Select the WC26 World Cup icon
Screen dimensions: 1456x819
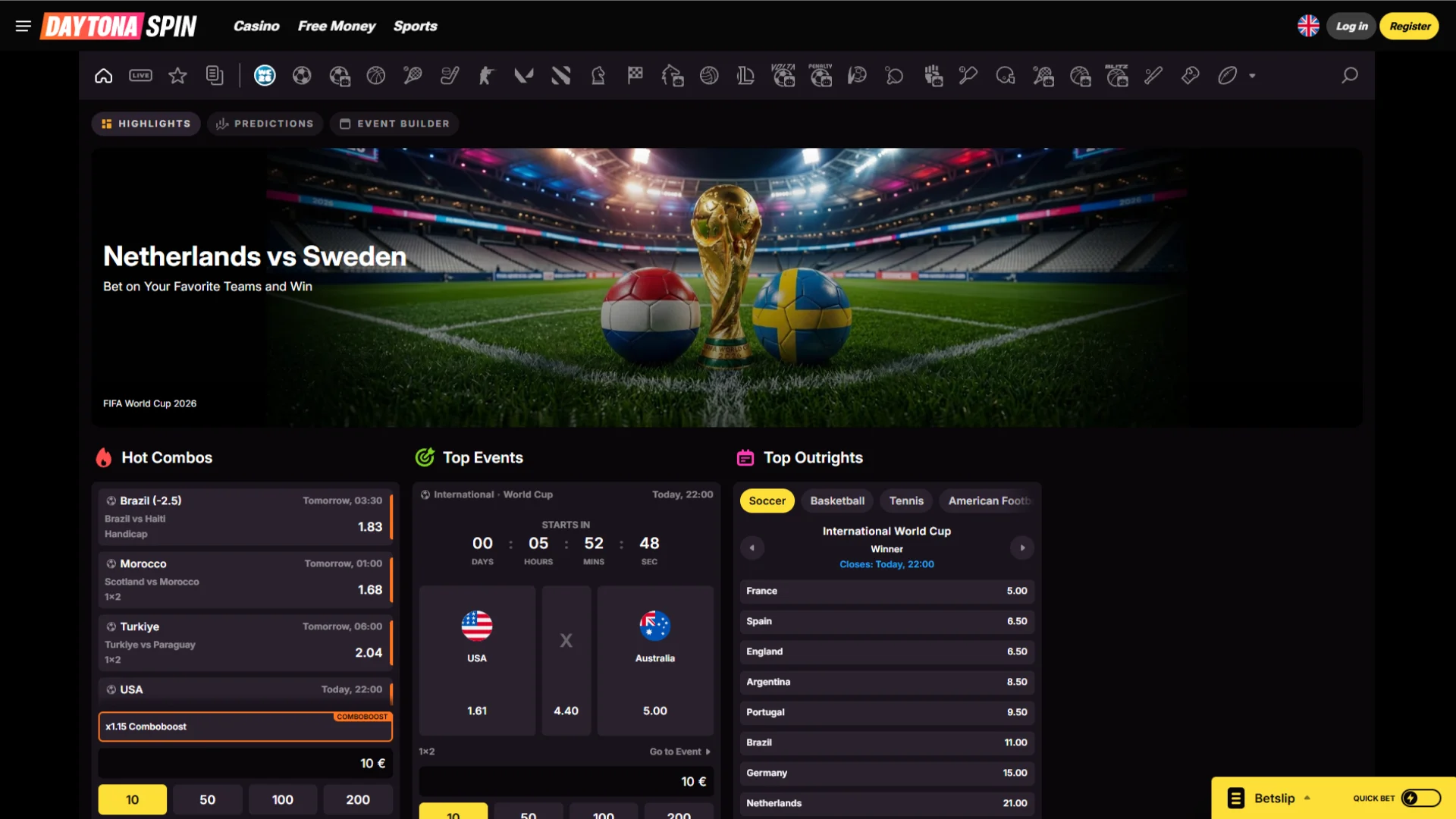pyautogui.click(x=265, y=76)
